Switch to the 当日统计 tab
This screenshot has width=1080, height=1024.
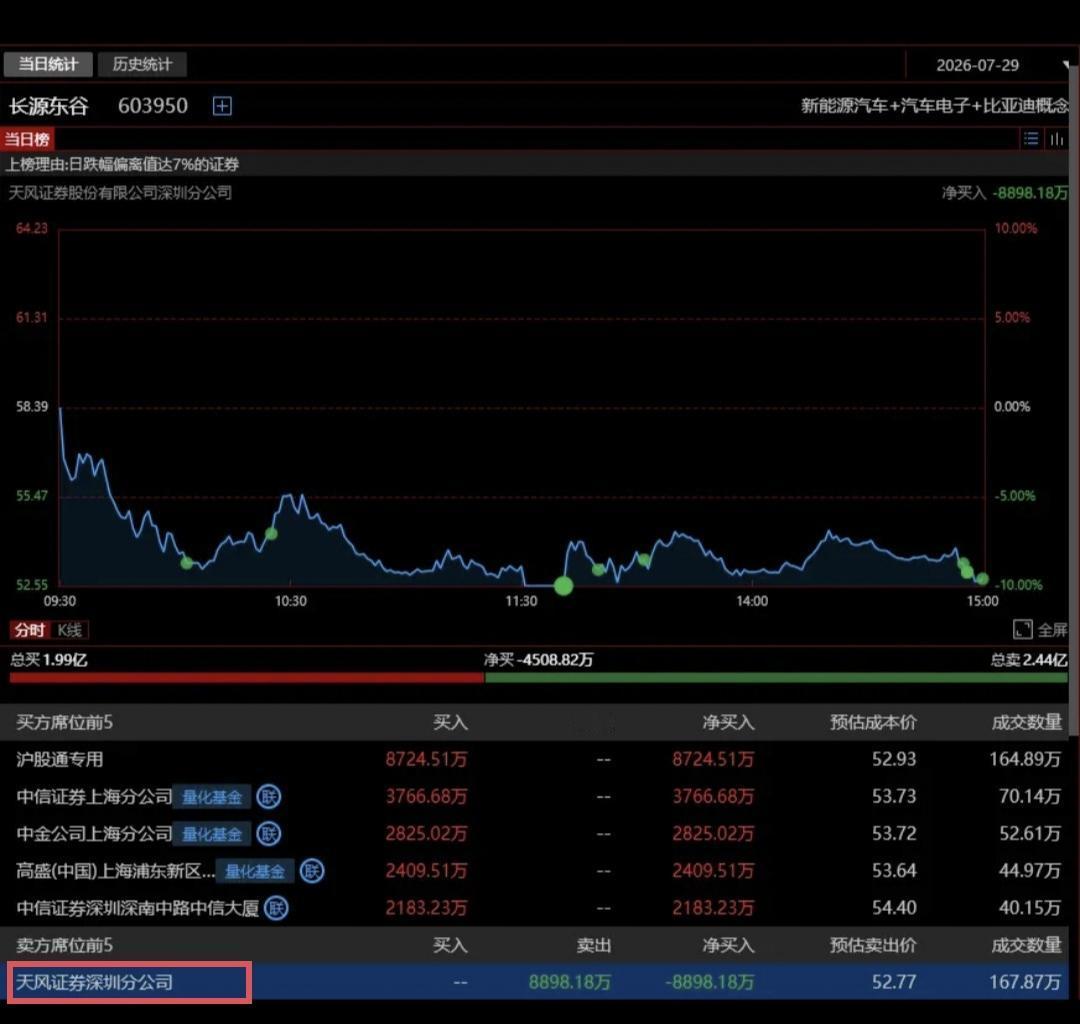pos(48,64)
